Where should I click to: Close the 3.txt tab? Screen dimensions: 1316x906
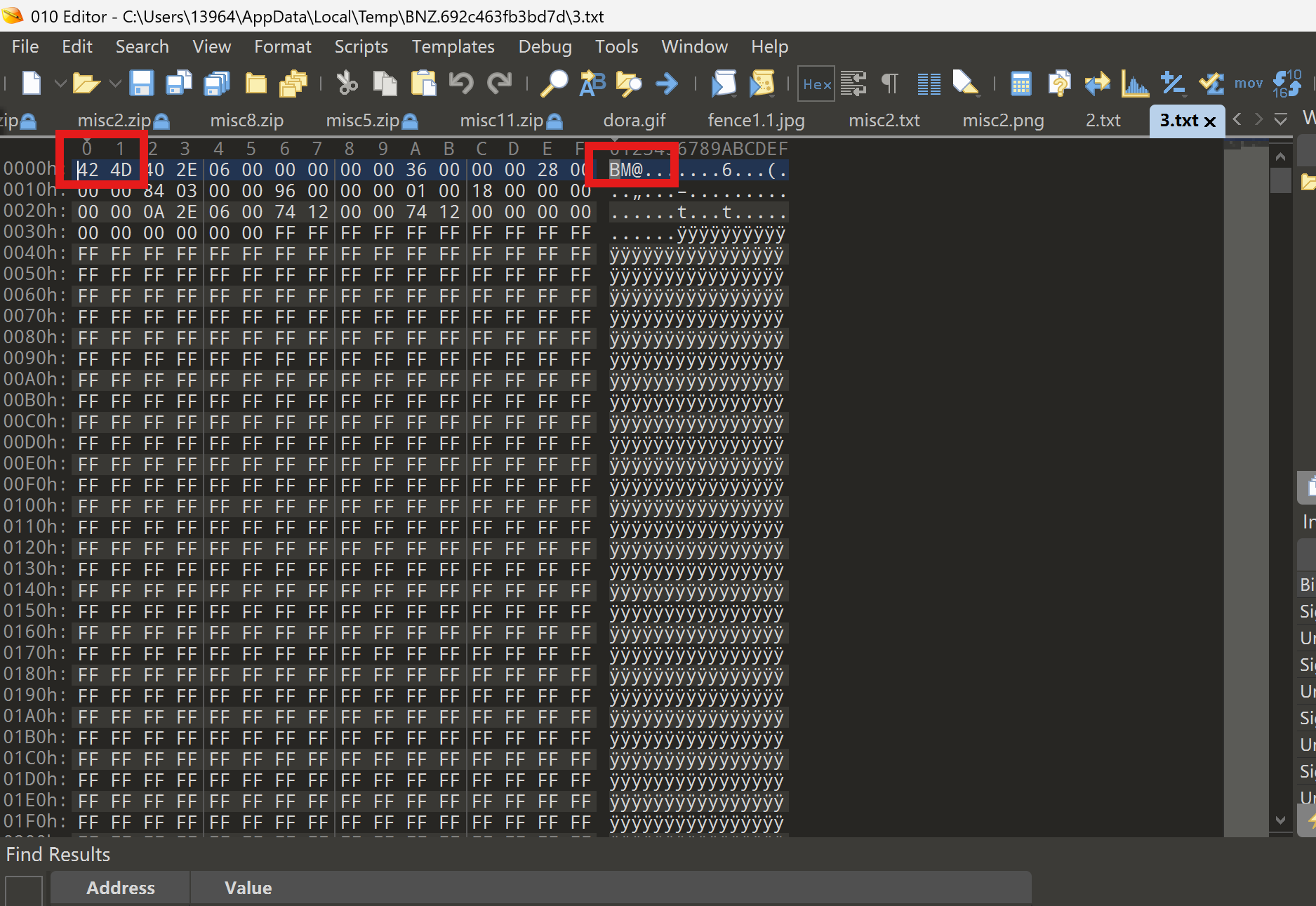coord(1210,122)
